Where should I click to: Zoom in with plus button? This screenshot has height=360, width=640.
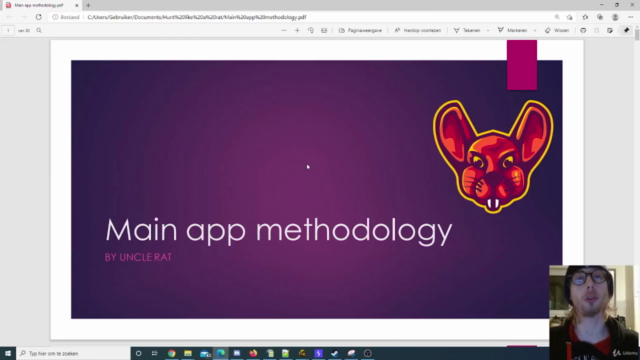coord(297,30)
